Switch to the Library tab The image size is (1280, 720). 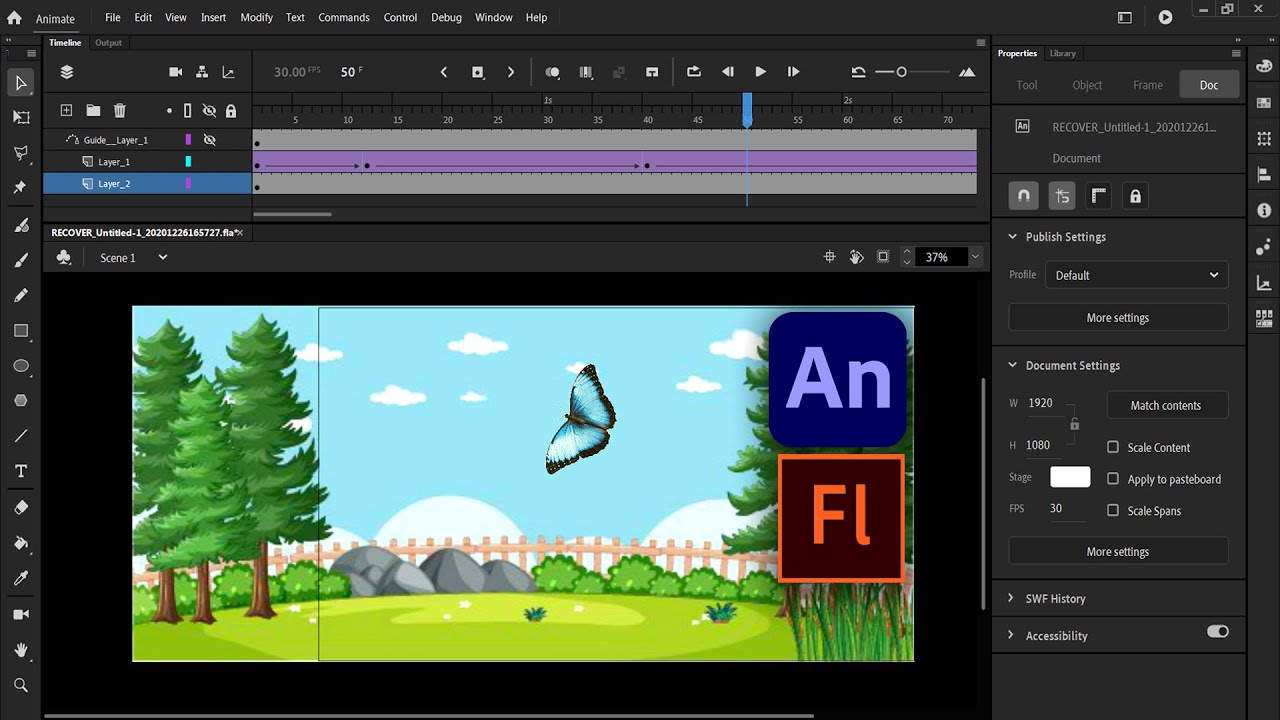tap(1063, 53)
